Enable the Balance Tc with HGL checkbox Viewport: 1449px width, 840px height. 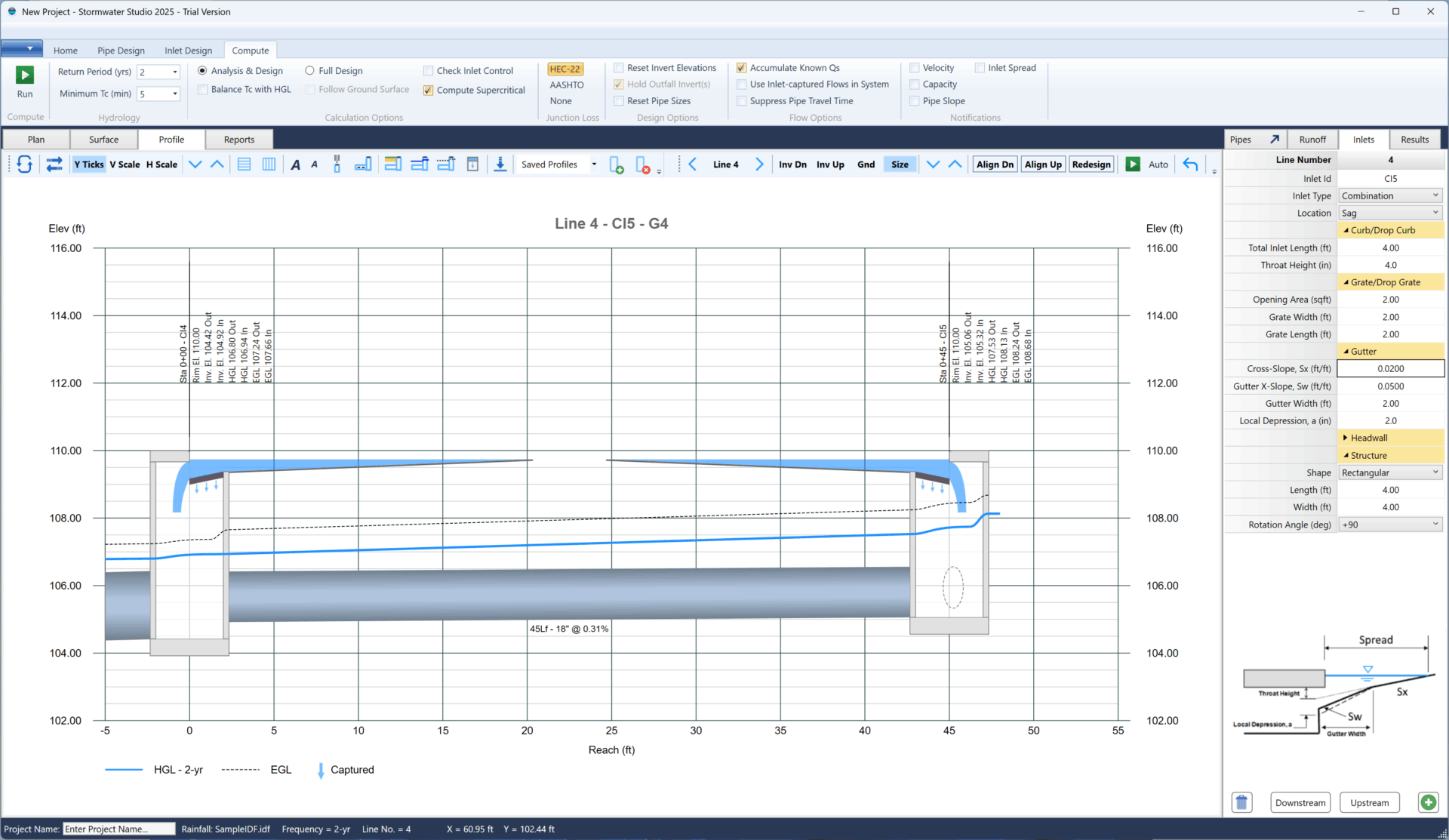[x=202, y=90]
